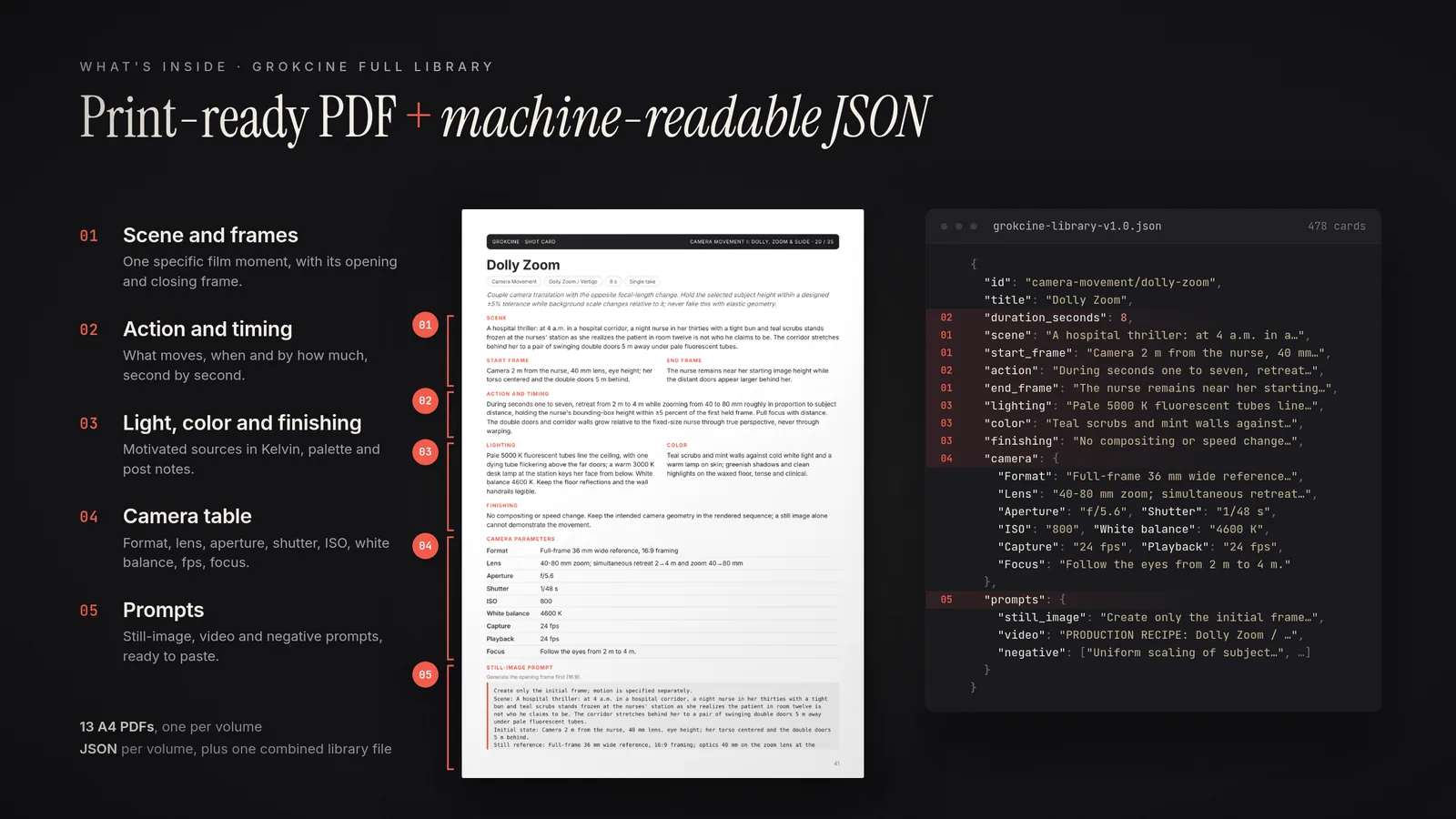Open the 'Action and timing' heading
This screenshot has width=1456, height=819.
click(x=207, y=329)
